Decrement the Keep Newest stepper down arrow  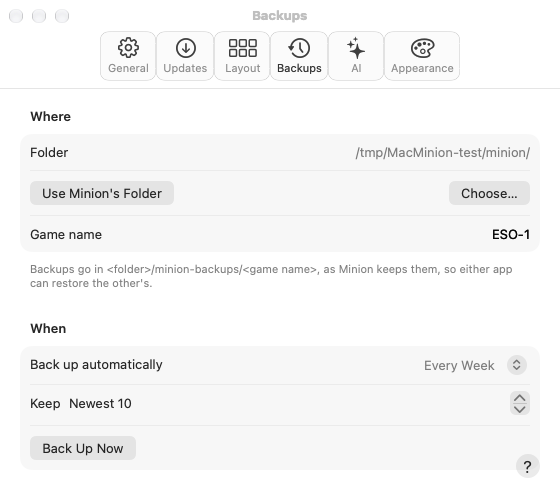pyautogui.click(x=520, y=409)
